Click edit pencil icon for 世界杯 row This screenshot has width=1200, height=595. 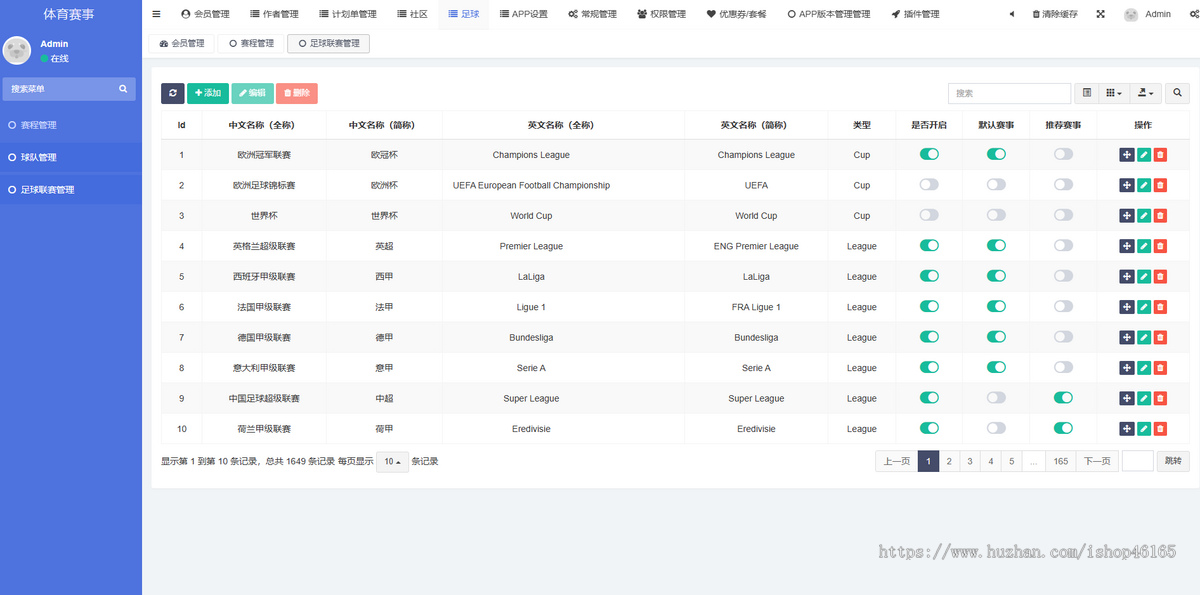point(1144,215)
